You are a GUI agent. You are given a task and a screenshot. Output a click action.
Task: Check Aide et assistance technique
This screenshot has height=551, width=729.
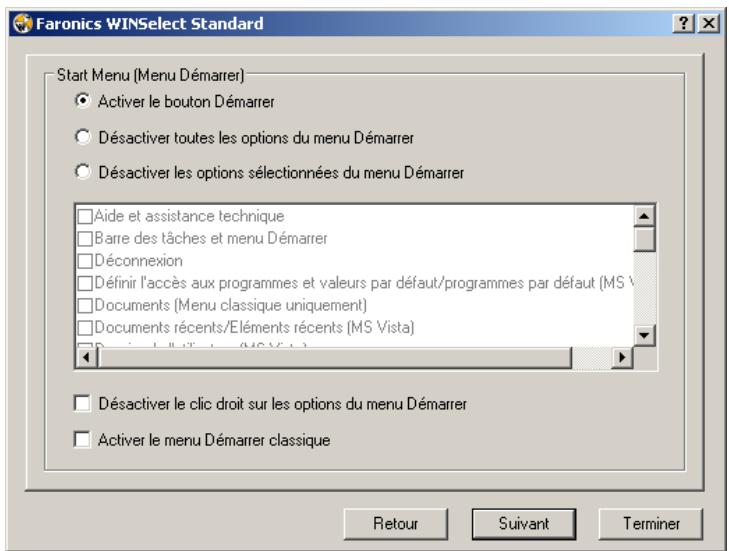click(85, 217)
